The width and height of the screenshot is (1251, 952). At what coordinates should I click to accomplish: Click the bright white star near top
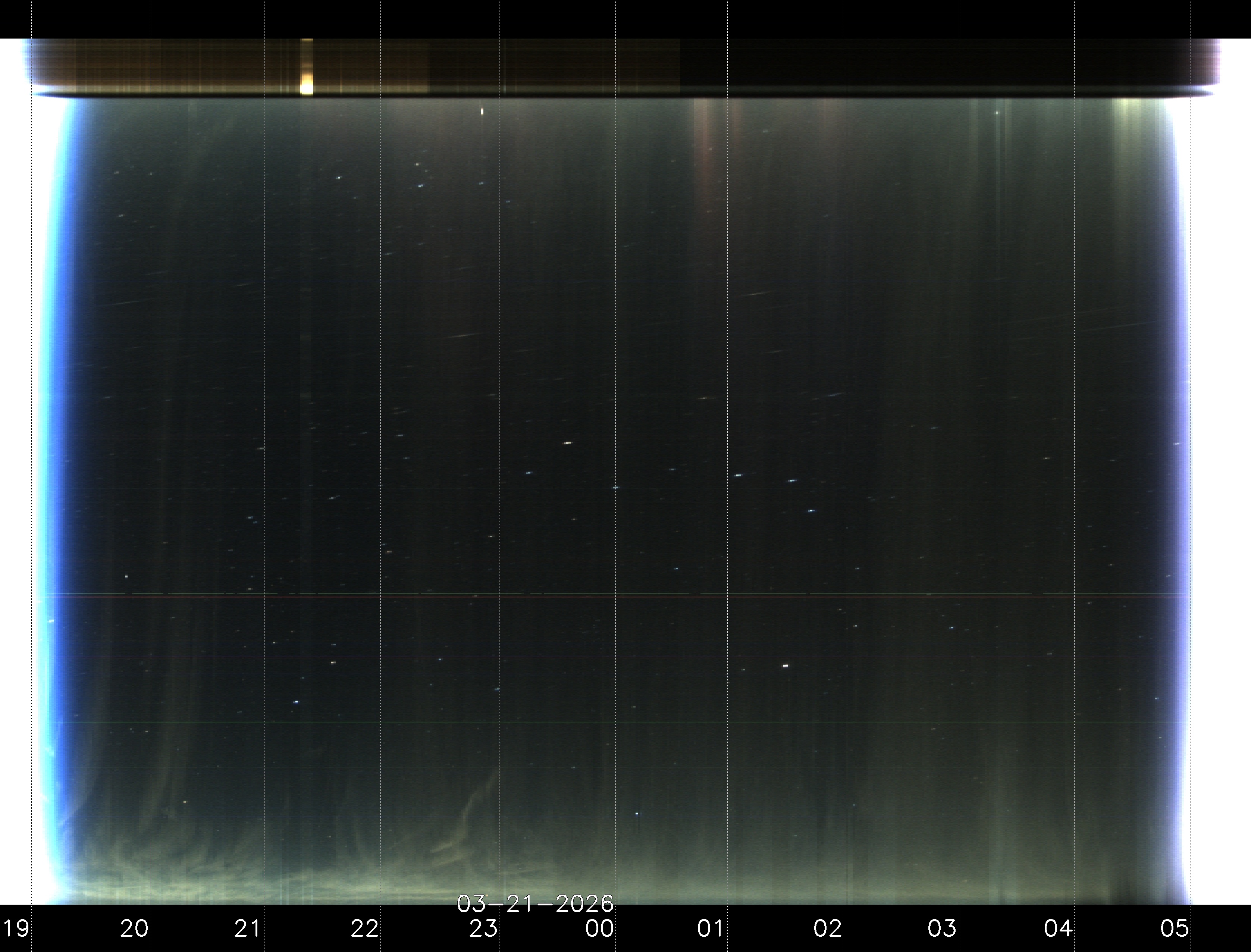(482, 112)
